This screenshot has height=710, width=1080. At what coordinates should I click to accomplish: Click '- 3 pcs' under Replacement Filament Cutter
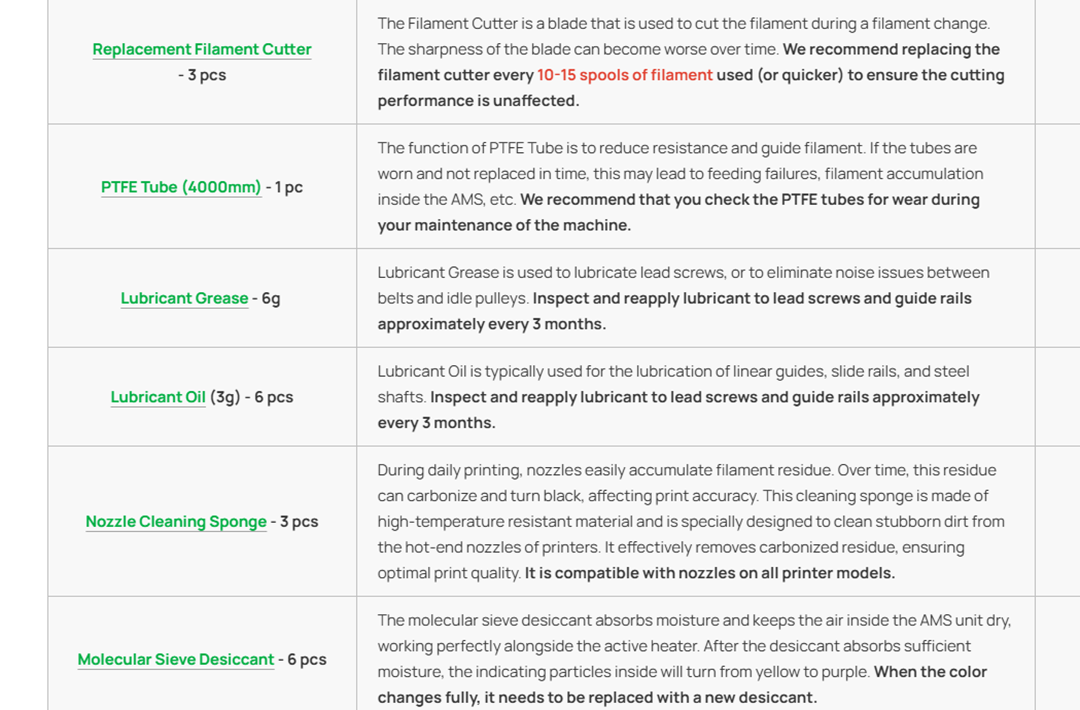[202, 75]
